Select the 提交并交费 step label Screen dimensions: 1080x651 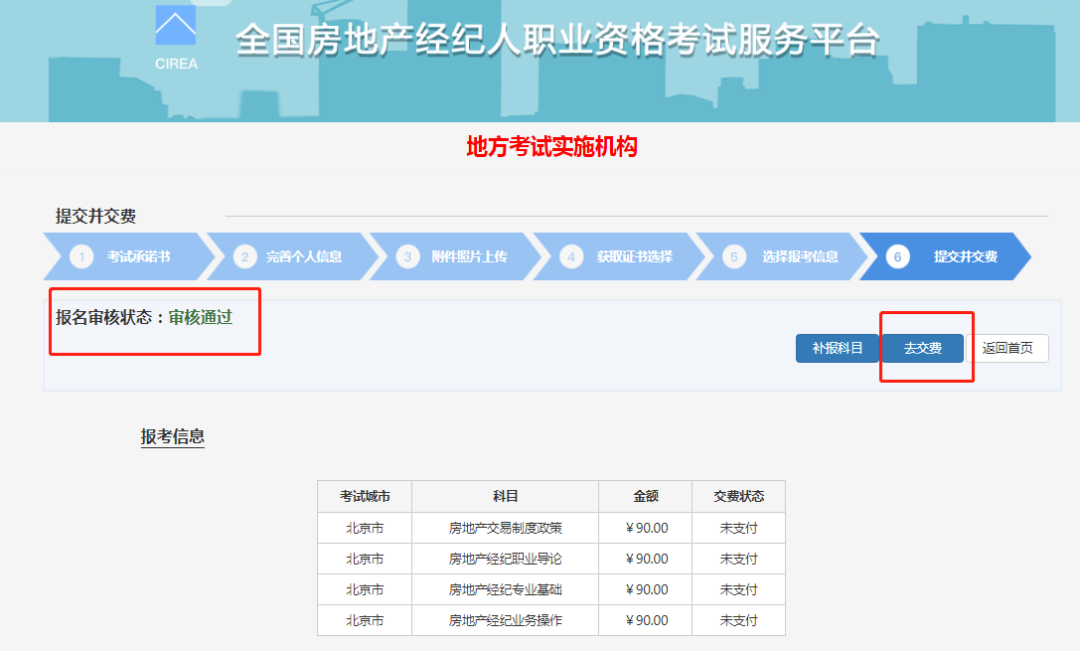point(965,257)
